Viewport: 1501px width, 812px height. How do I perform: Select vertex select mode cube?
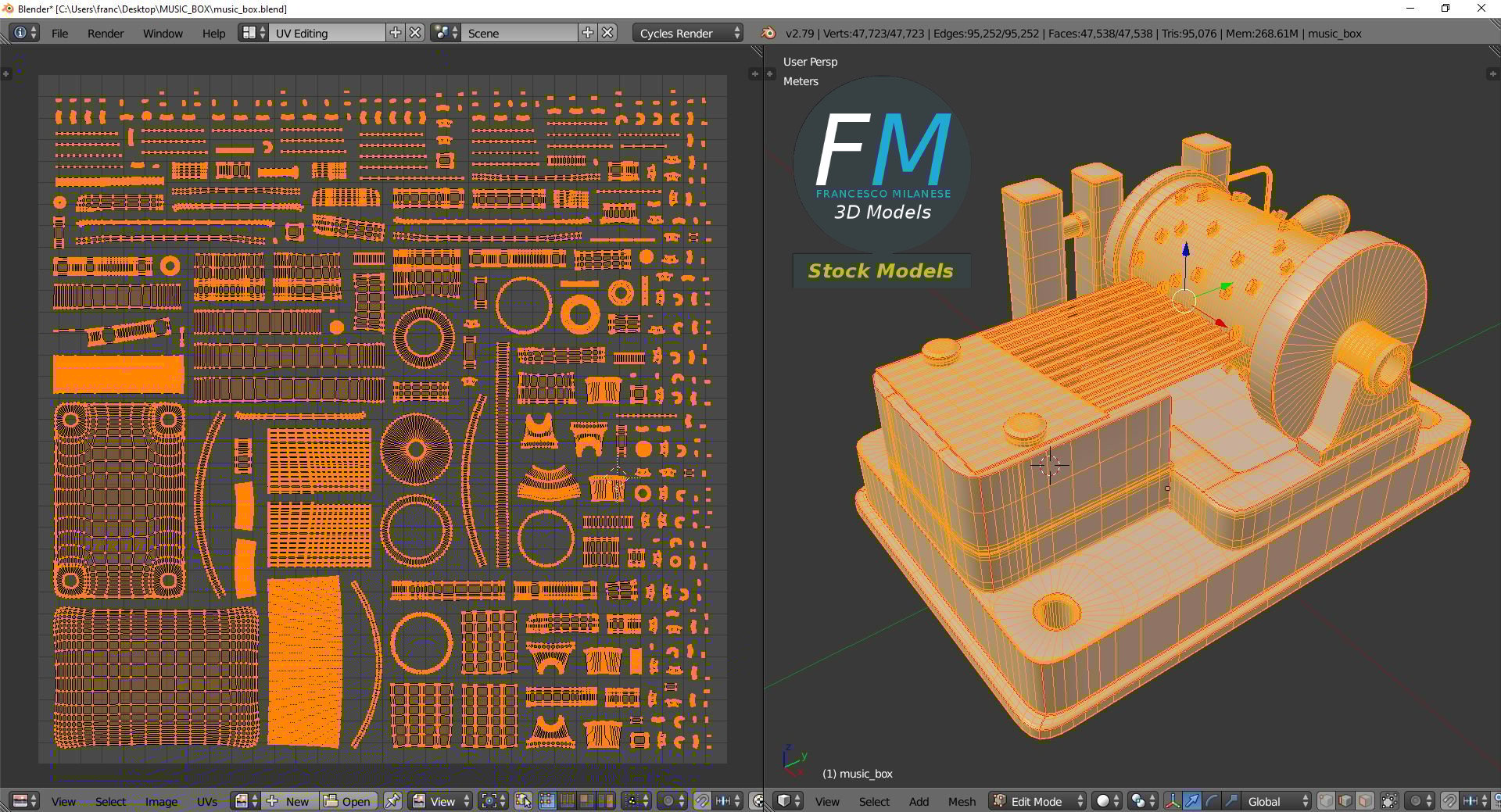click(x=1326, y=801)
